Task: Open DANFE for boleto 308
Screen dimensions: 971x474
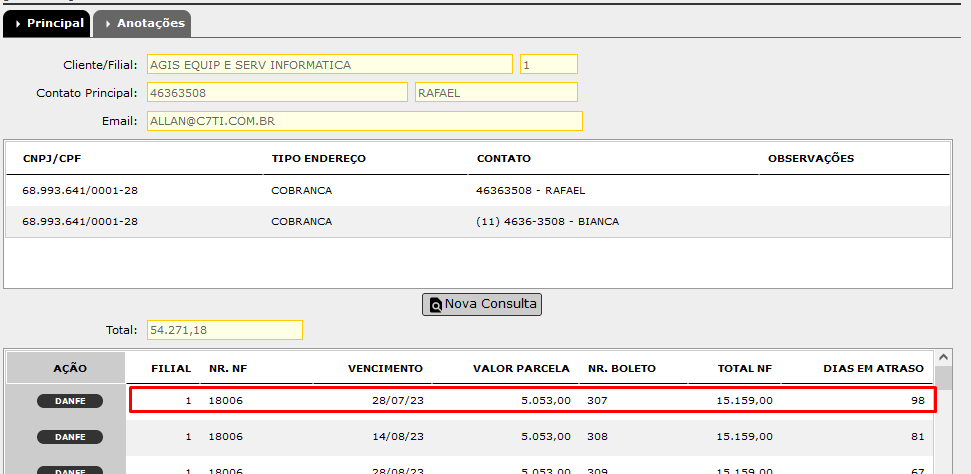Action: coord(70,437)
